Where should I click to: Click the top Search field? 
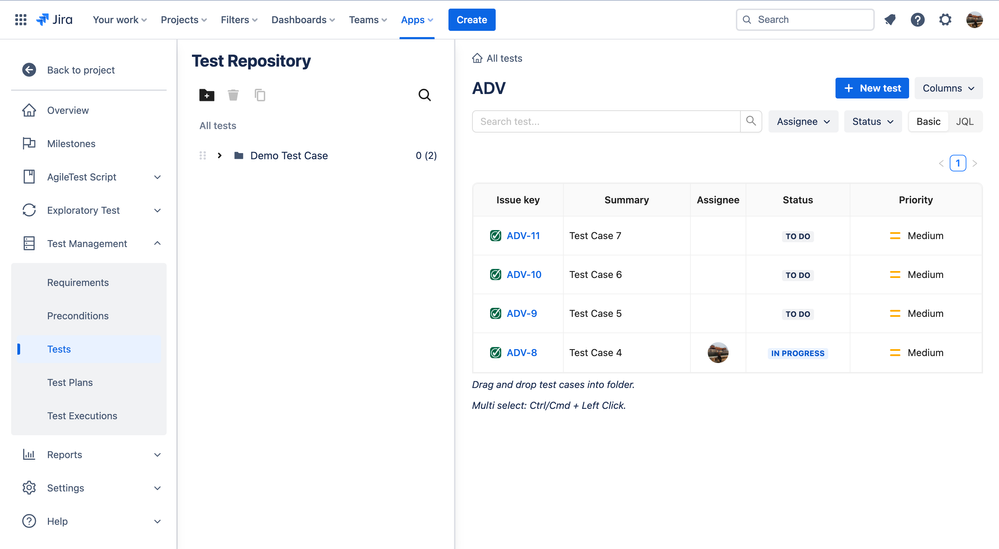(x=805, y=20)
